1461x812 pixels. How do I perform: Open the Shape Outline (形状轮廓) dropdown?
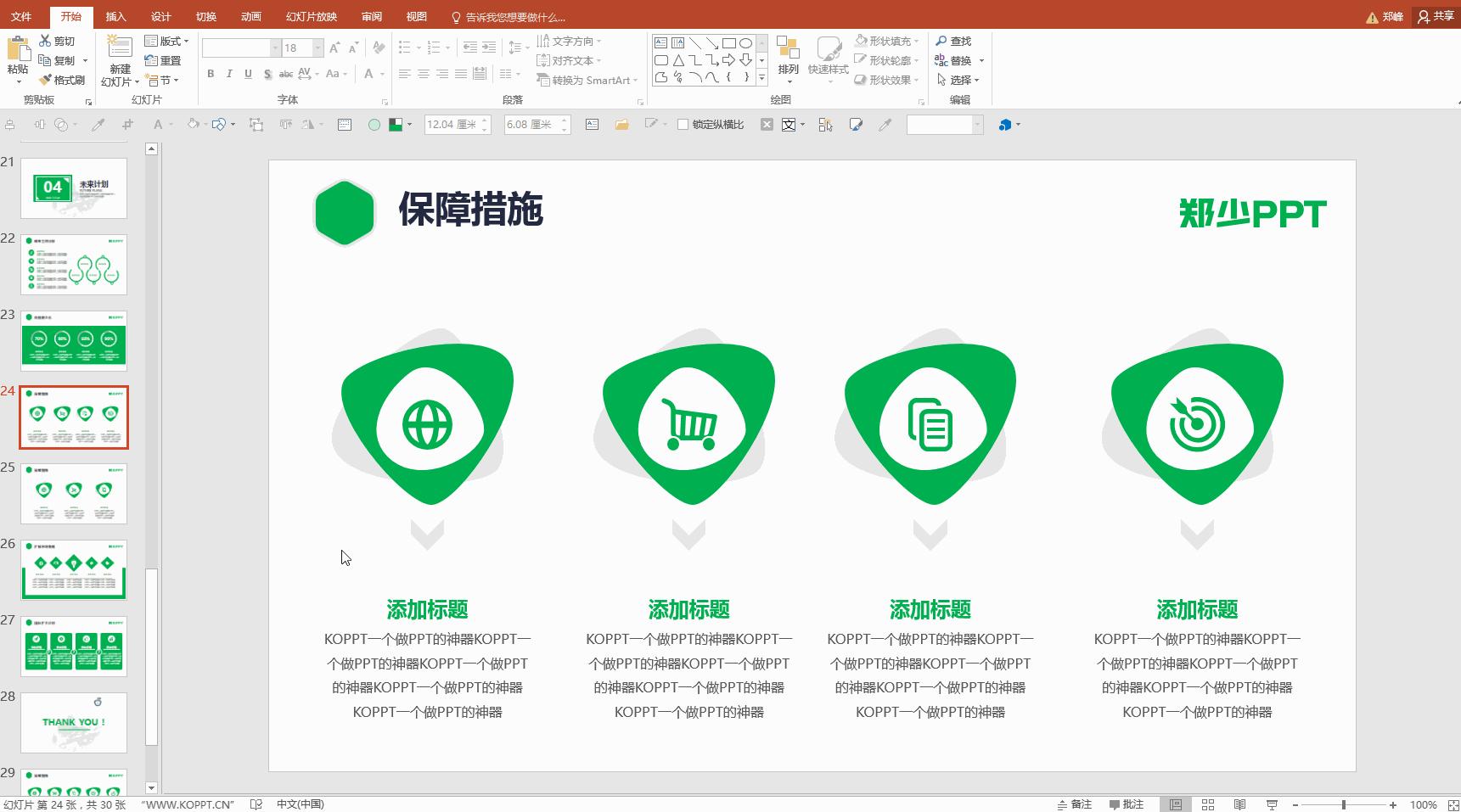click(x=888, y=60)
